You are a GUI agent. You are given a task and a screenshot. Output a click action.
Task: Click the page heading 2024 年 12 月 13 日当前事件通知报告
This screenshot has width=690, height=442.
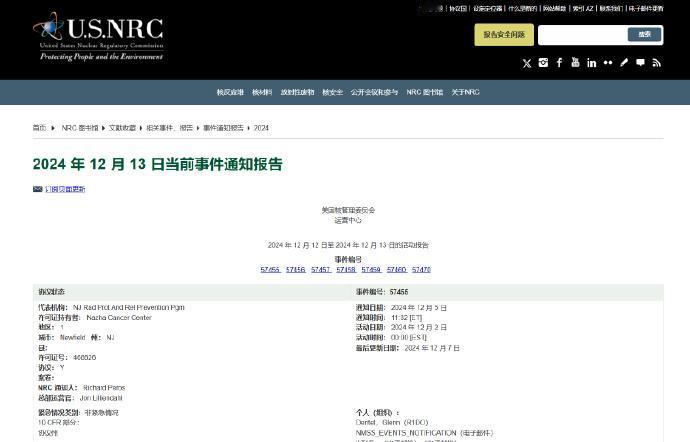pyautogui.click(x=158, y=164)
